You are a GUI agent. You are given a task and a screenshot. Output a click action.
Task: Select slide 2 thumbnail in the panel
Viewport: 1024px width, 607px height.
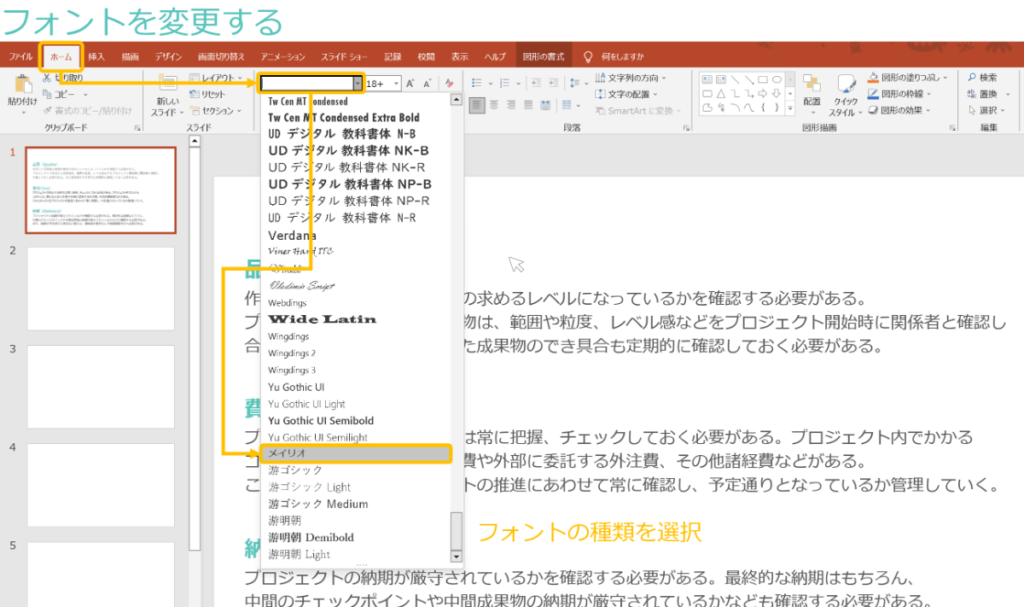[101, 289]
